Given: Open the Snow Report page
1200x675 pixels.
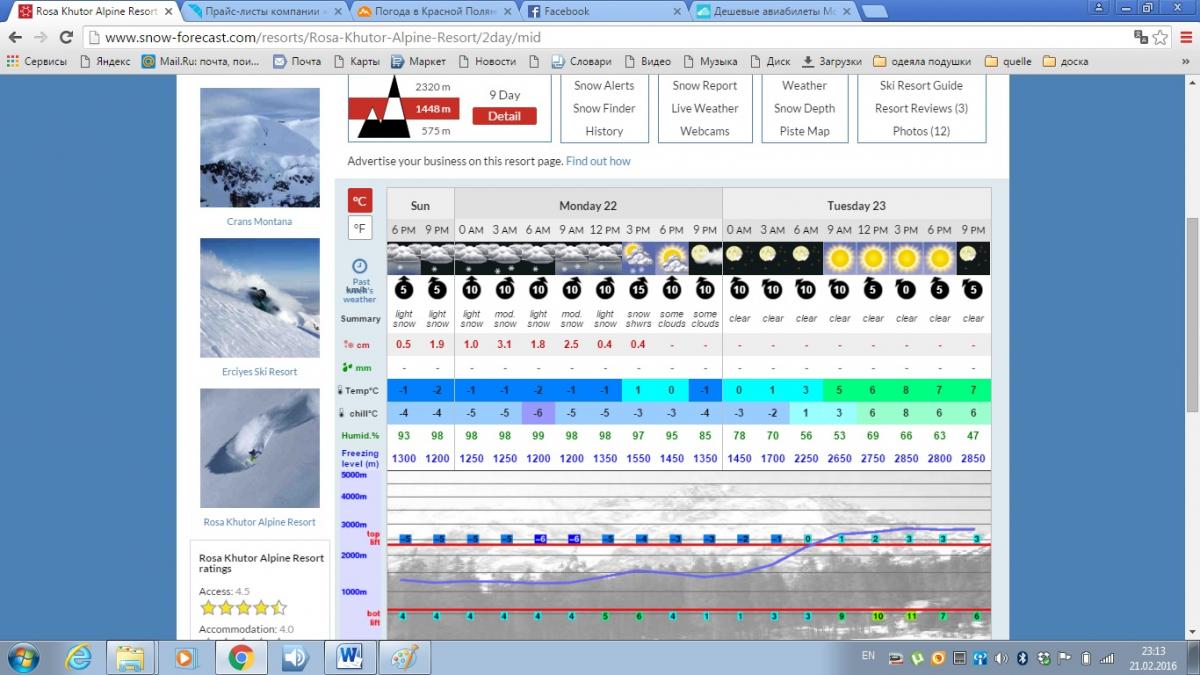Looking at the screenshot, I should pos(705,86).
